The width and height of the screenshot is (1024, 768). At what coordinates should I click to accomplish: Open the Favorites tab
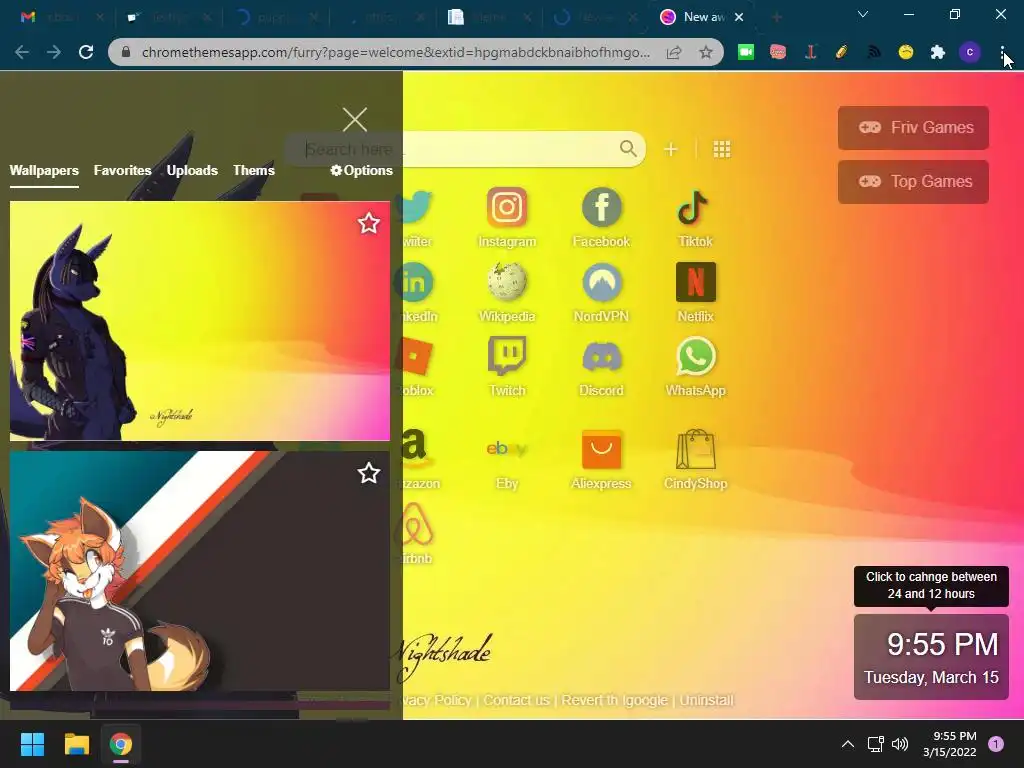click(x=122, y=170)
